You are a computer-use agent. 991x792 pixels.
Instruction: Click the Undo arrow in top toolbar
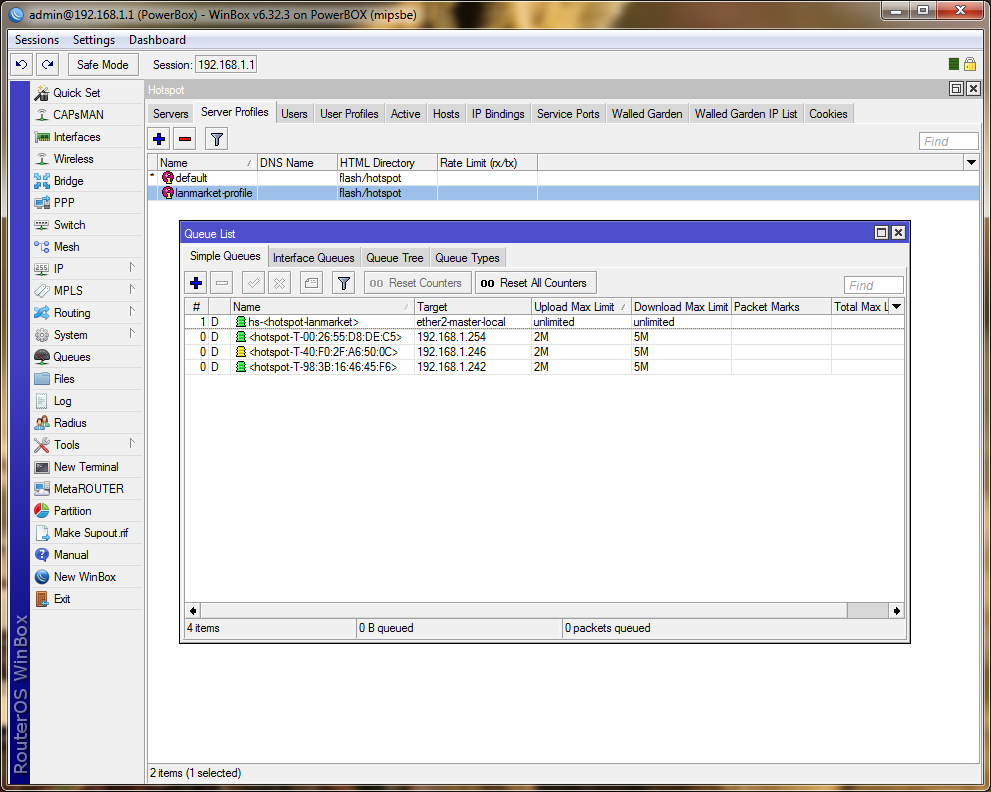21,65
